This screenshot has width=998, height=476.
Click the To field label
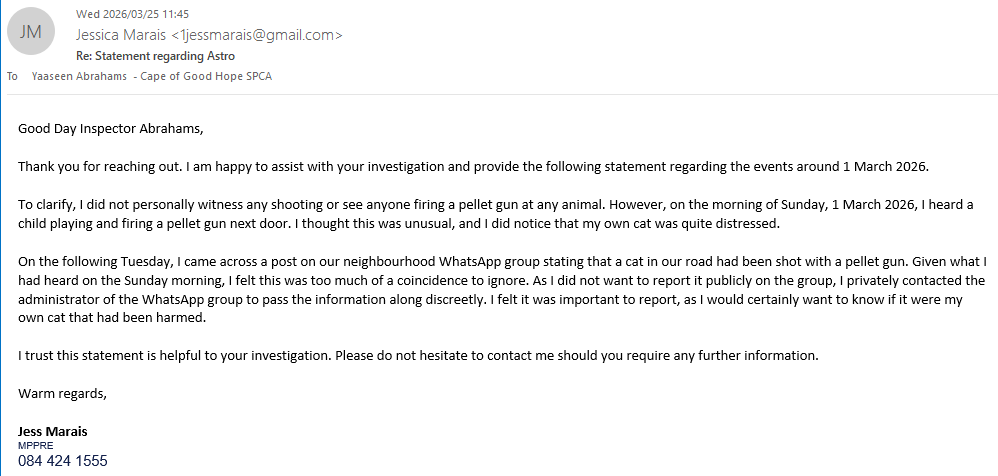pyautogui.click(x=12, y=76)
